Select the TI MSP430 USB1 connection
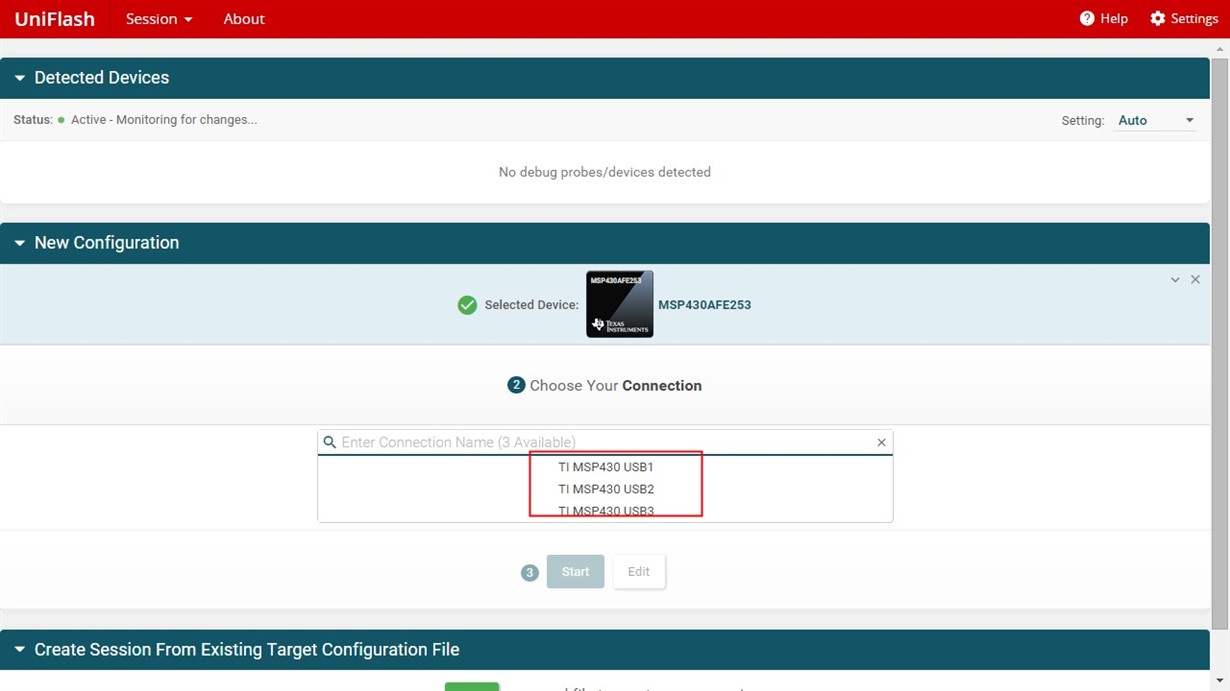Viewport: 1230px width, 691px height. [x=606, y=467]
